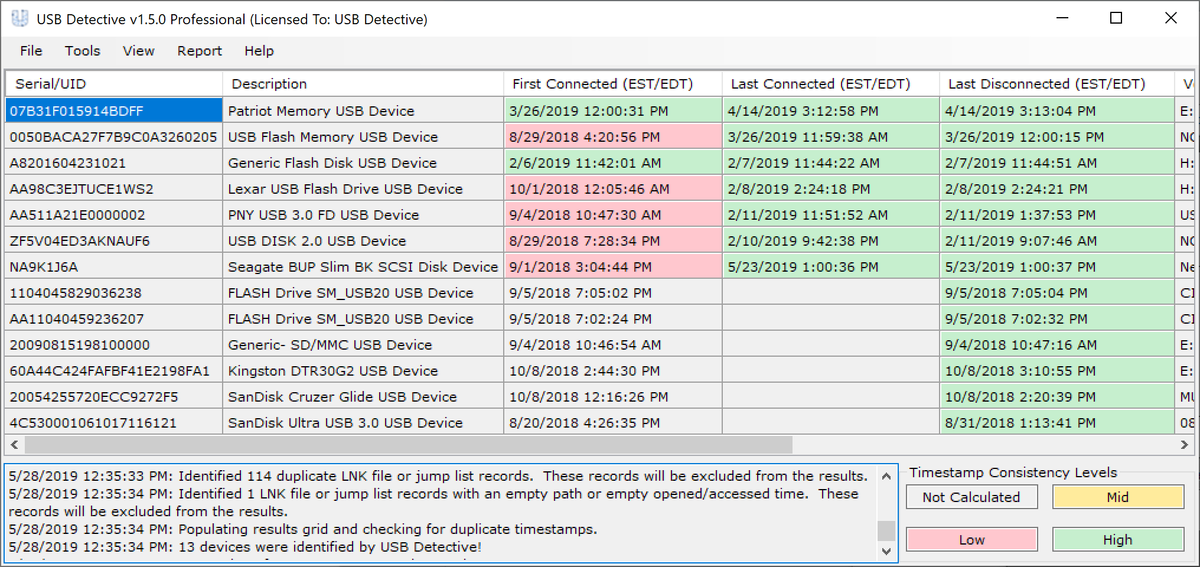
Task: Click the grid's horizontal scrollbar thumb
Action: tap(407, 444)
